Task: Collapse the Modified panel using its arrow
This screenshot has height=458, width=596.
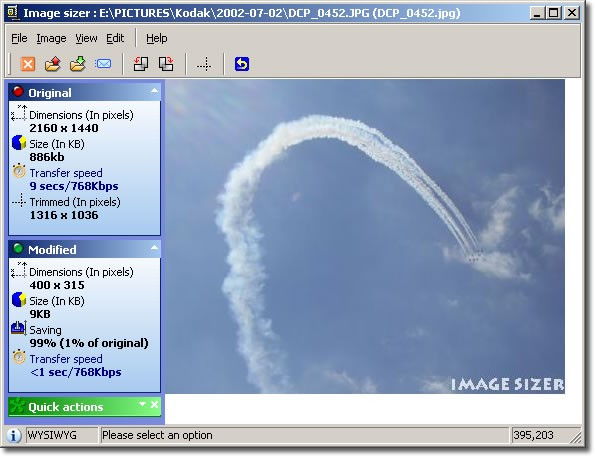Action: (154, 248)
